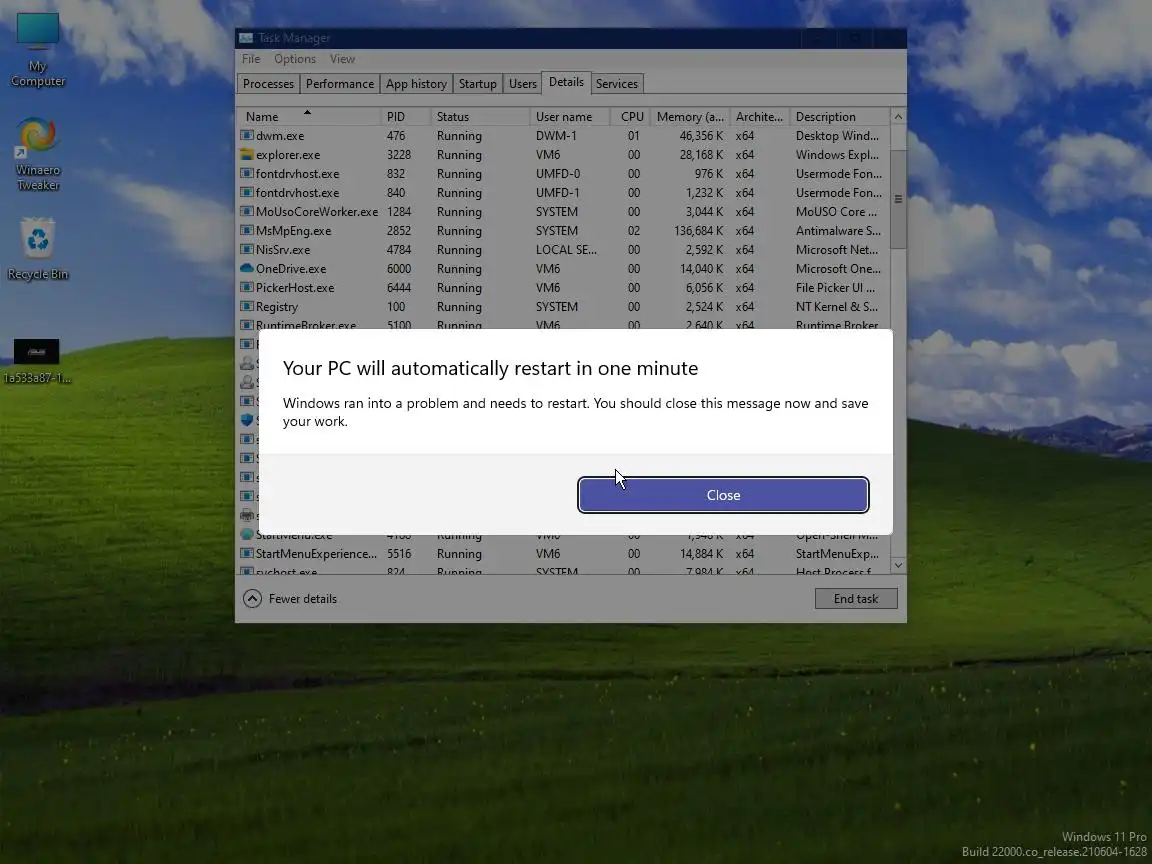Select the 1a533a87 desktop file icon
The image size is (1152, 864).
(x=37, y=361)
